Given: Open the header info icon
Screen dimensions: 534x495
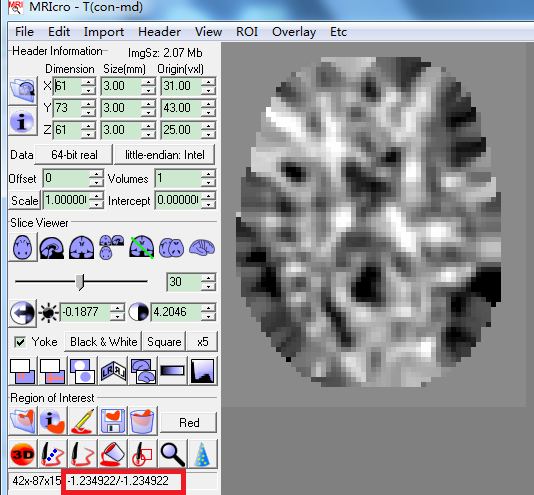Looking at the screenshot, I should pyautogui.click(x=22, y=122).
